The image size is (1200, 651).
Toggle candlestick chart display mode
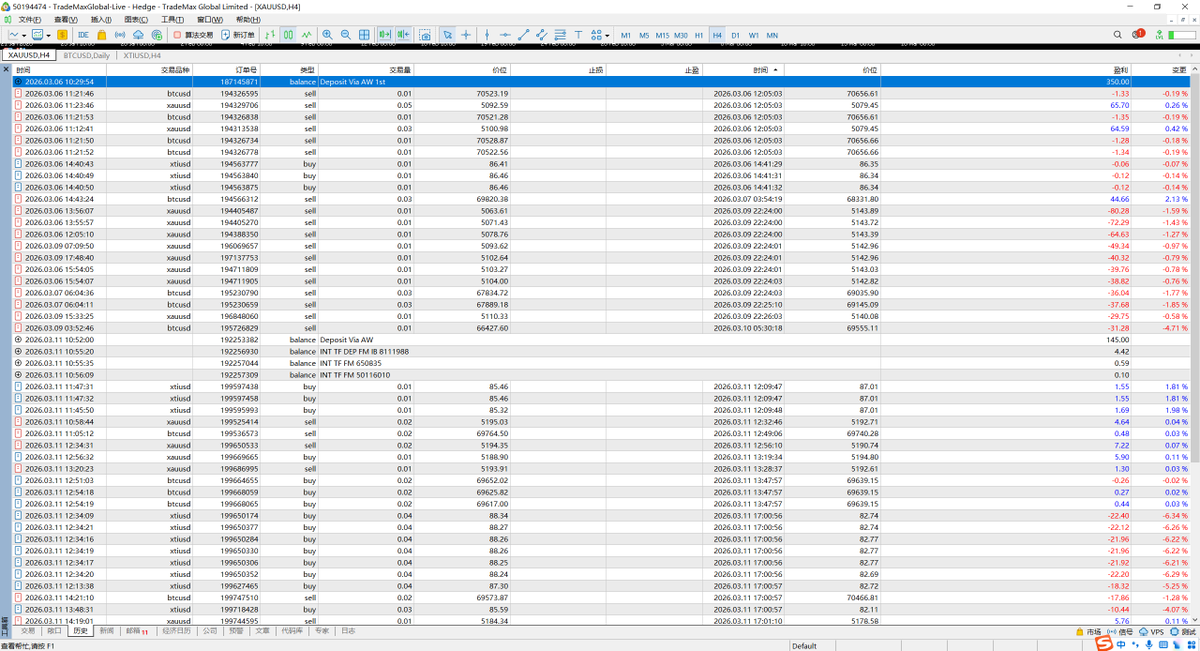pos(288,35)
